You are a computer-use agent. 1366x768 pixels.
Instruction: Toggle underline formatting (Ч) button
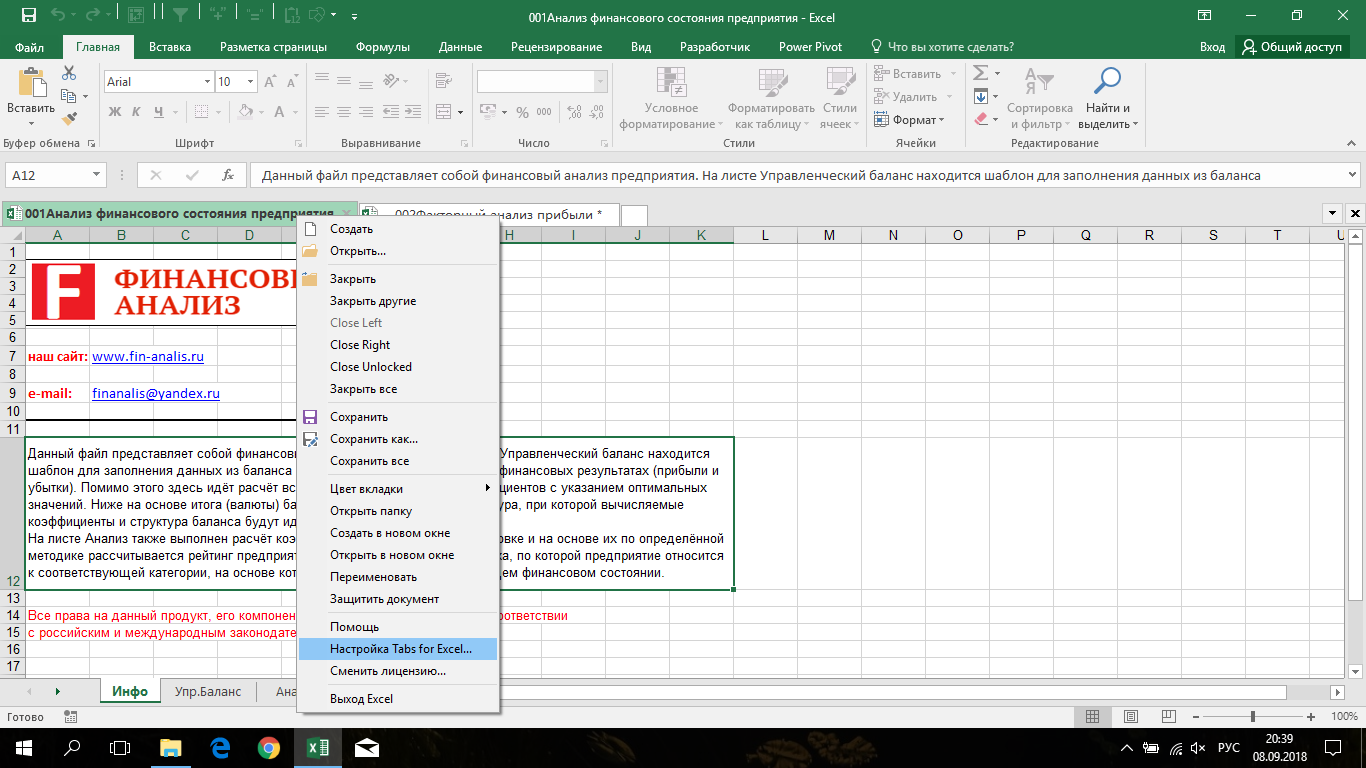click(158, 111)
